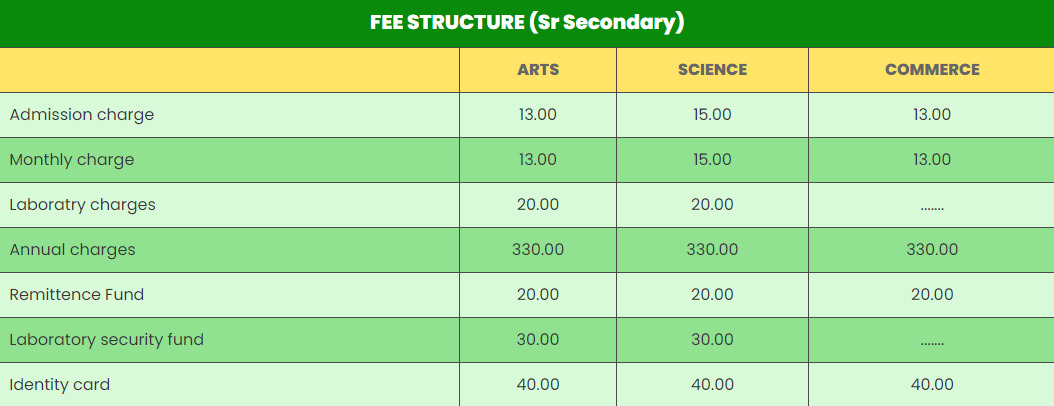Click the Monthly charge row label
Screen dimensions: 1054x406
click(x=72, y=160)
